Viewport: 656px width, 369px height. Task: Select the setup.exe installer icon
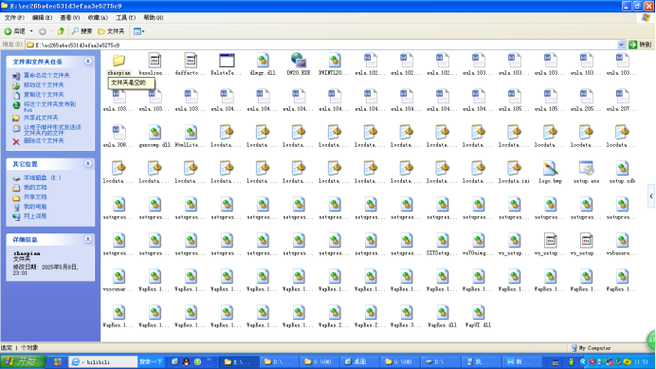pyautogui.click(x=586, y=169)
